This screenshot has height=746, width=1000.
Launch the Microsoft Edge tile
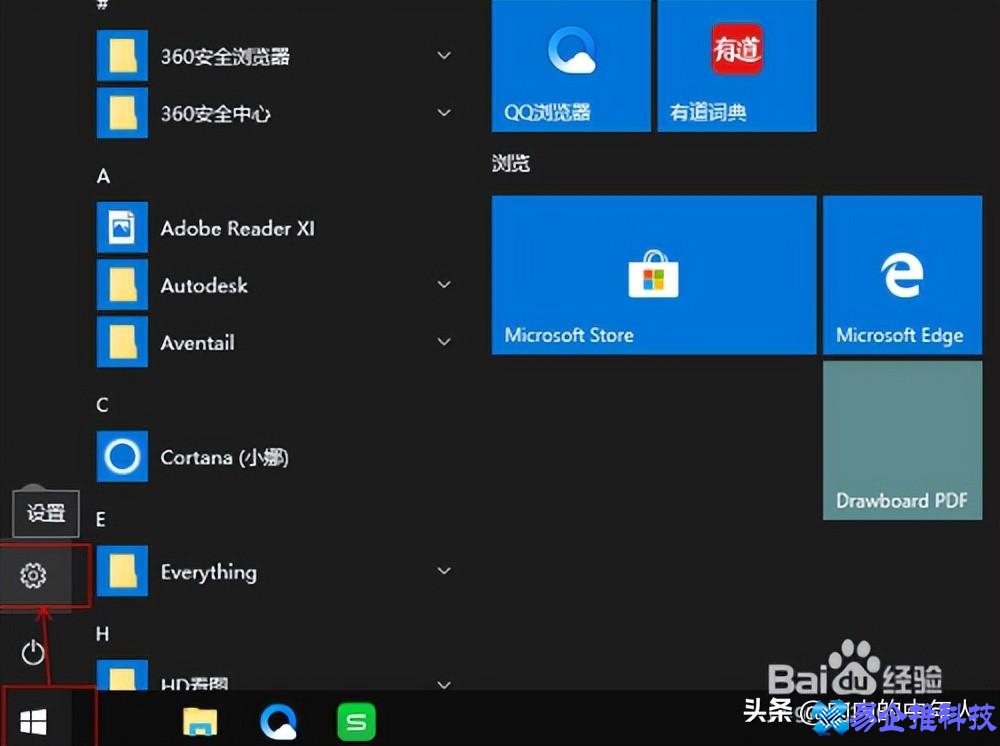tap(901, 275)
